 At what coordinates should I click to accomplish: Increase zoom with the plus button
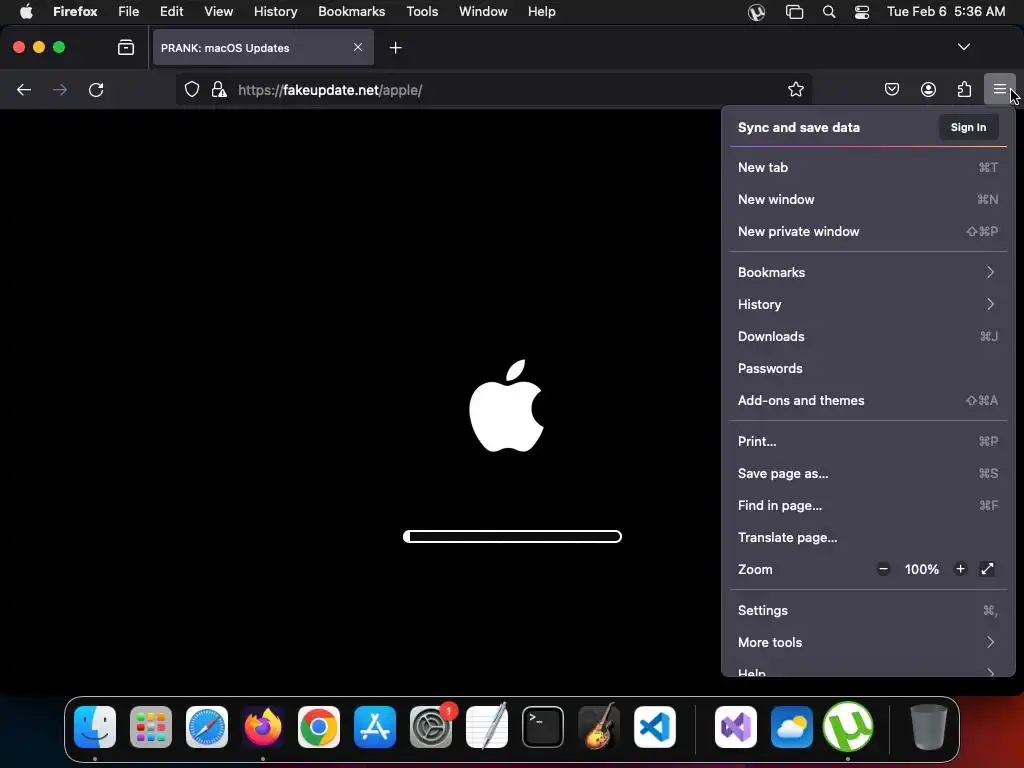pos(960,569)
